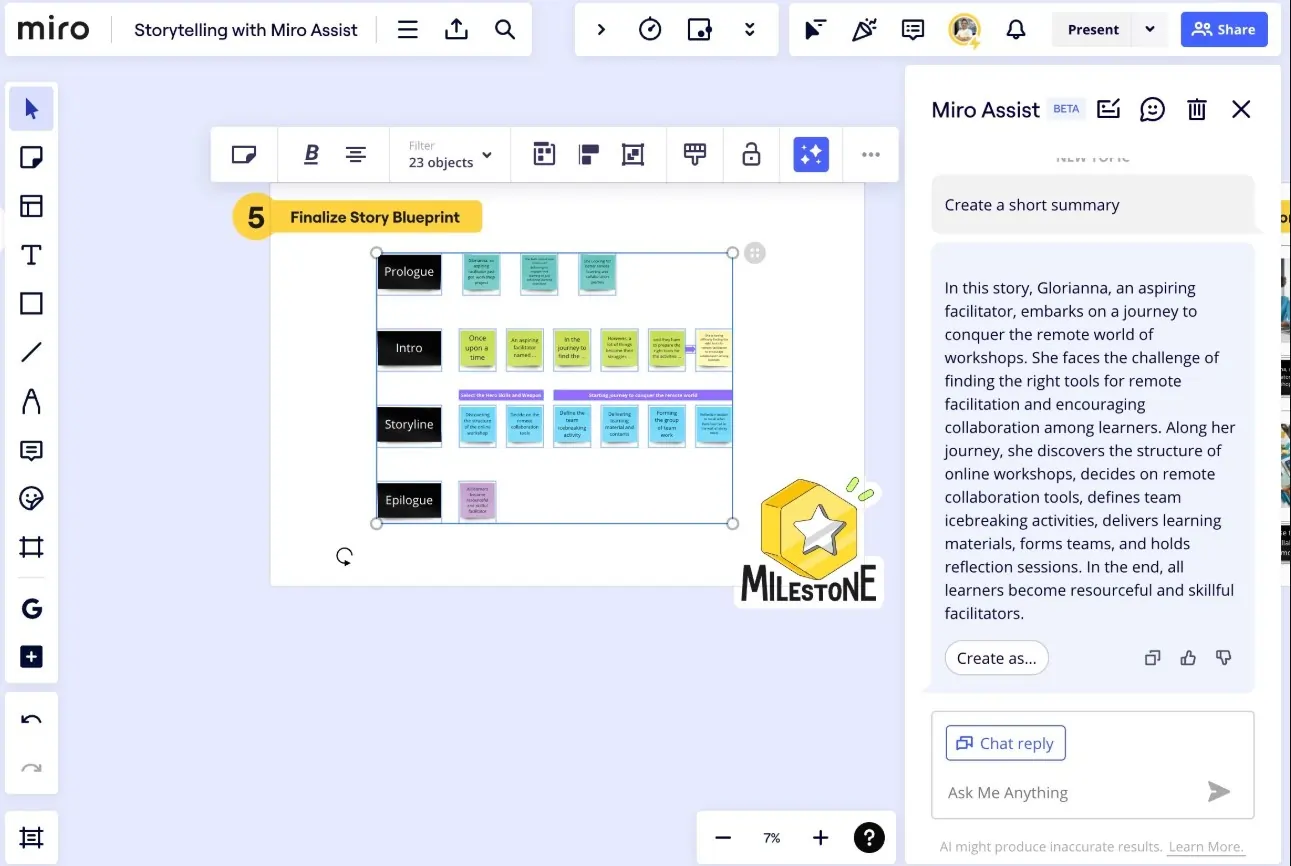
Task: Give feedback with smiley icon
Action: 1152,109
